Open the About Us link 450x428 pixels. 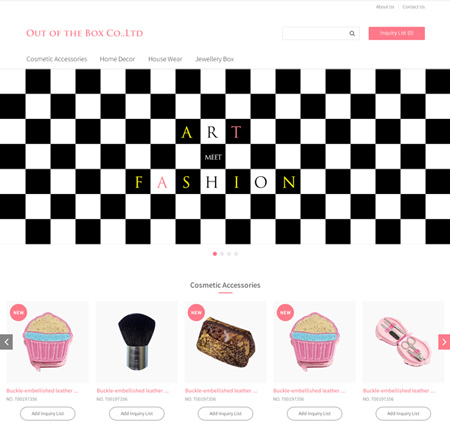point(385,7)
